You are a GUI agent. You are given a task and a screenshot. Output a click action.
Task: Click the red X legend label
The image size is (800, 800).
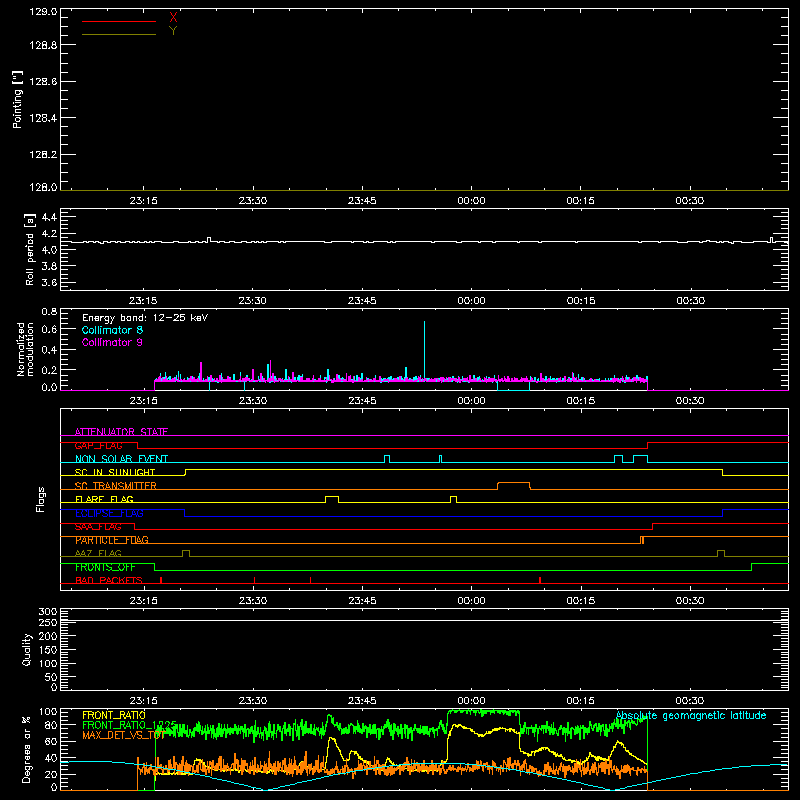[173, 18]
